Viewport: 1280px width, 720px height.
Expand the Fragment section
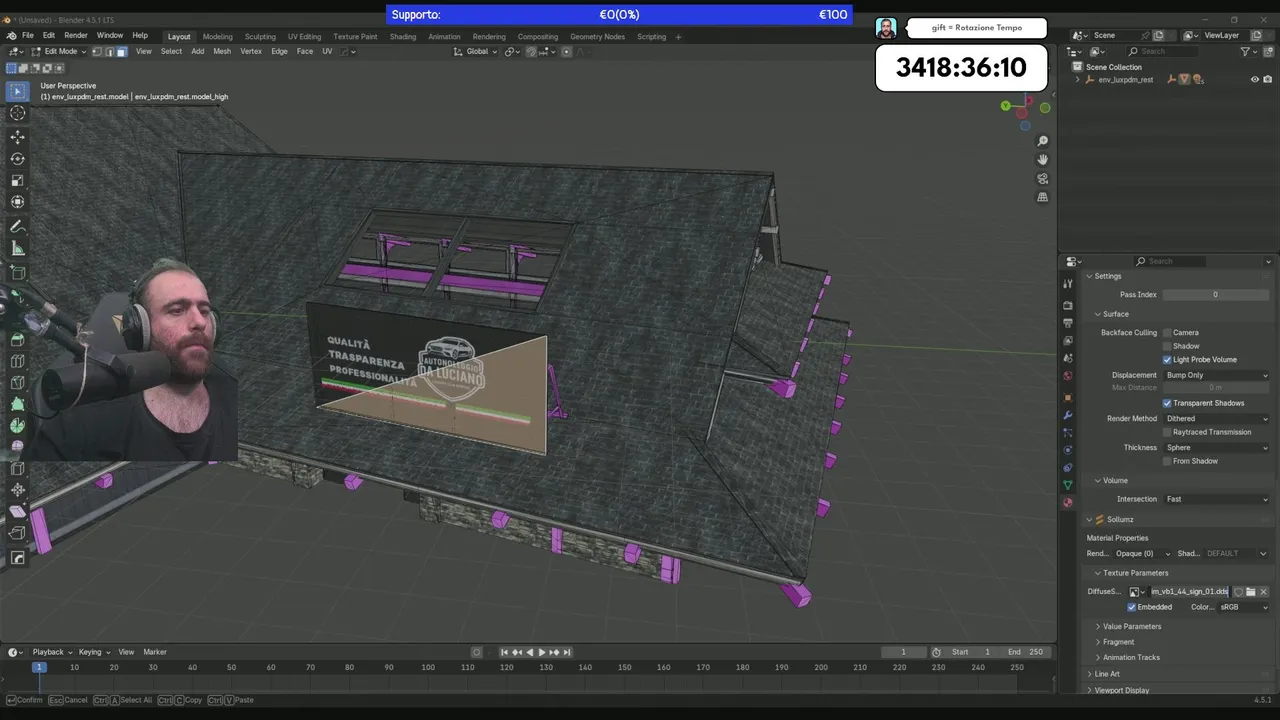[x=1117, y=642]
